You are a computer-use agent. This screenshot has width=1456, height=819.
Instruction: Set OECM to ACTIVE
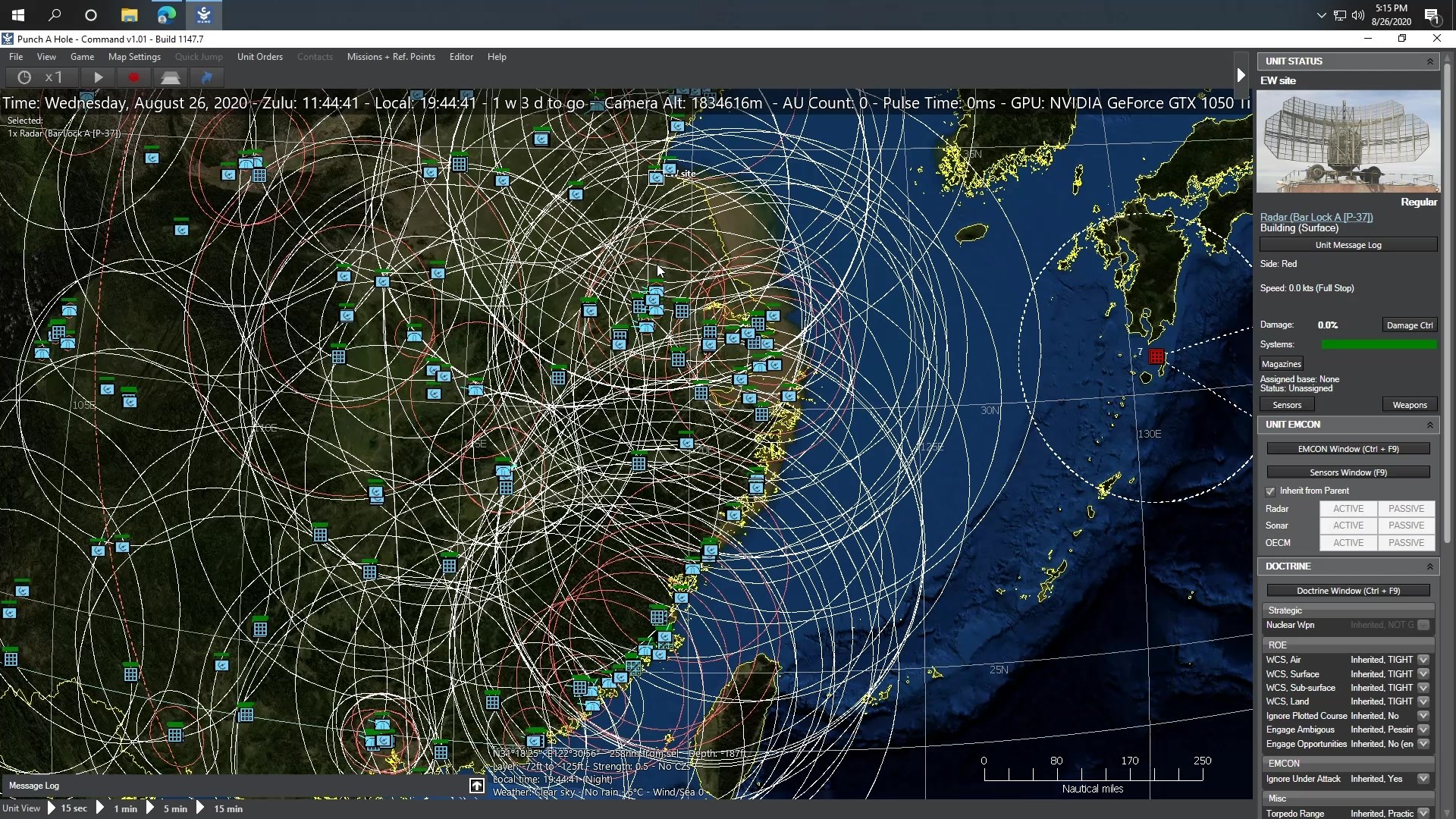[x=1348, y=543]
